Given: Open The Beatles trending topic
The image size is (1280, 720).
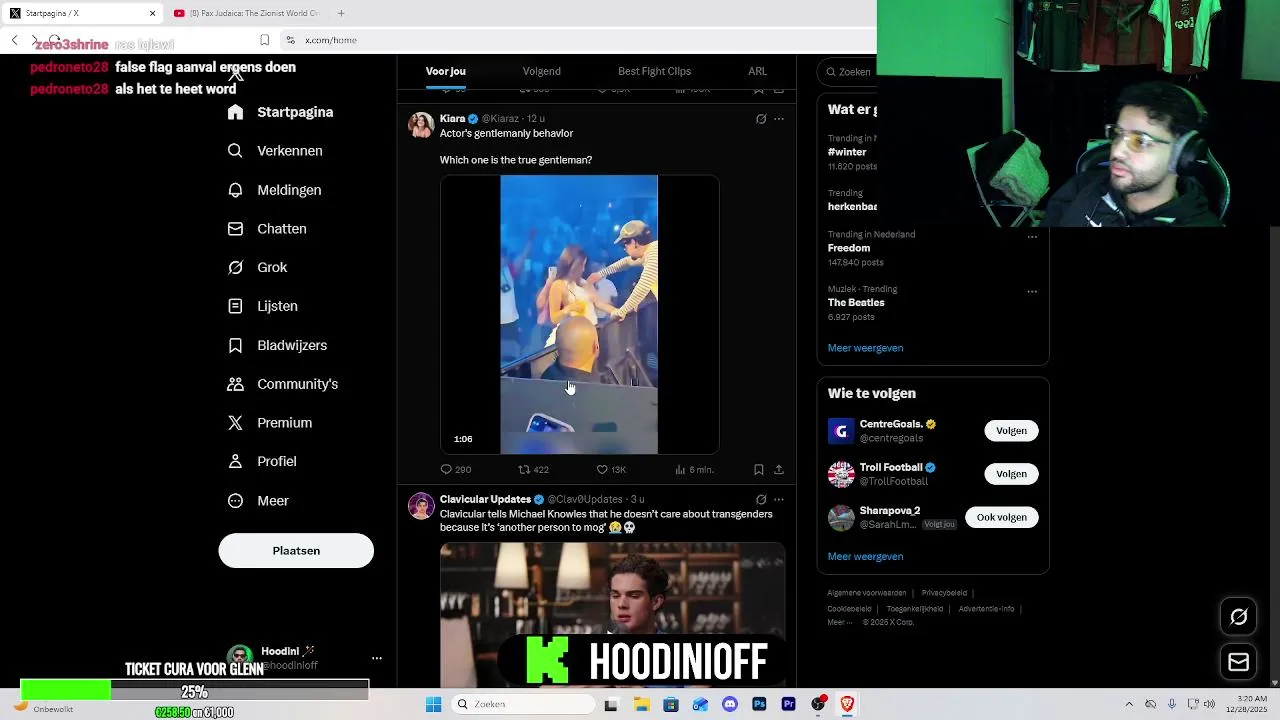Looking at the screenshot, I should 856,302.
